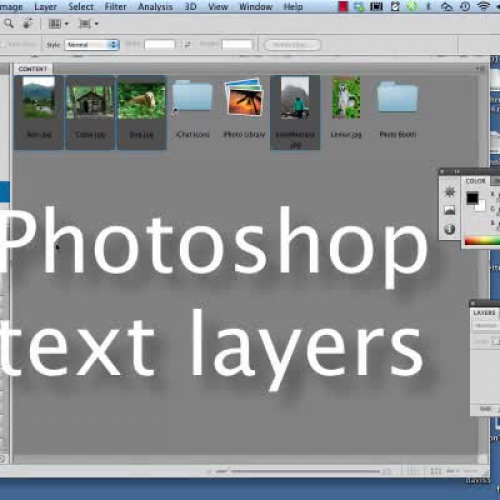Click the white background color swatch
Screen dimensions: 500x500
tap(481, 206)
